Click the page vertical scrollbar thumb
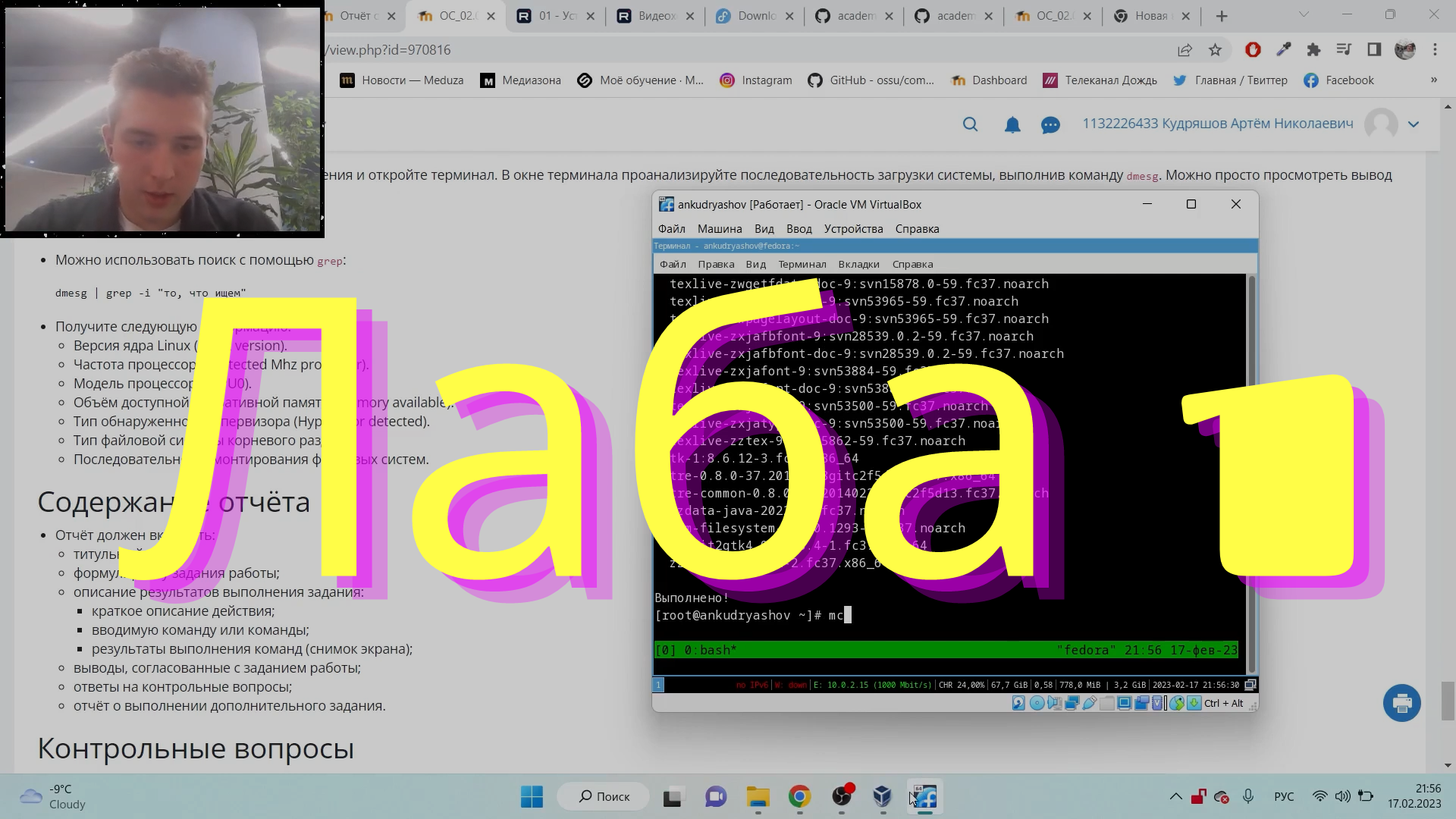 coord(1448,701)
